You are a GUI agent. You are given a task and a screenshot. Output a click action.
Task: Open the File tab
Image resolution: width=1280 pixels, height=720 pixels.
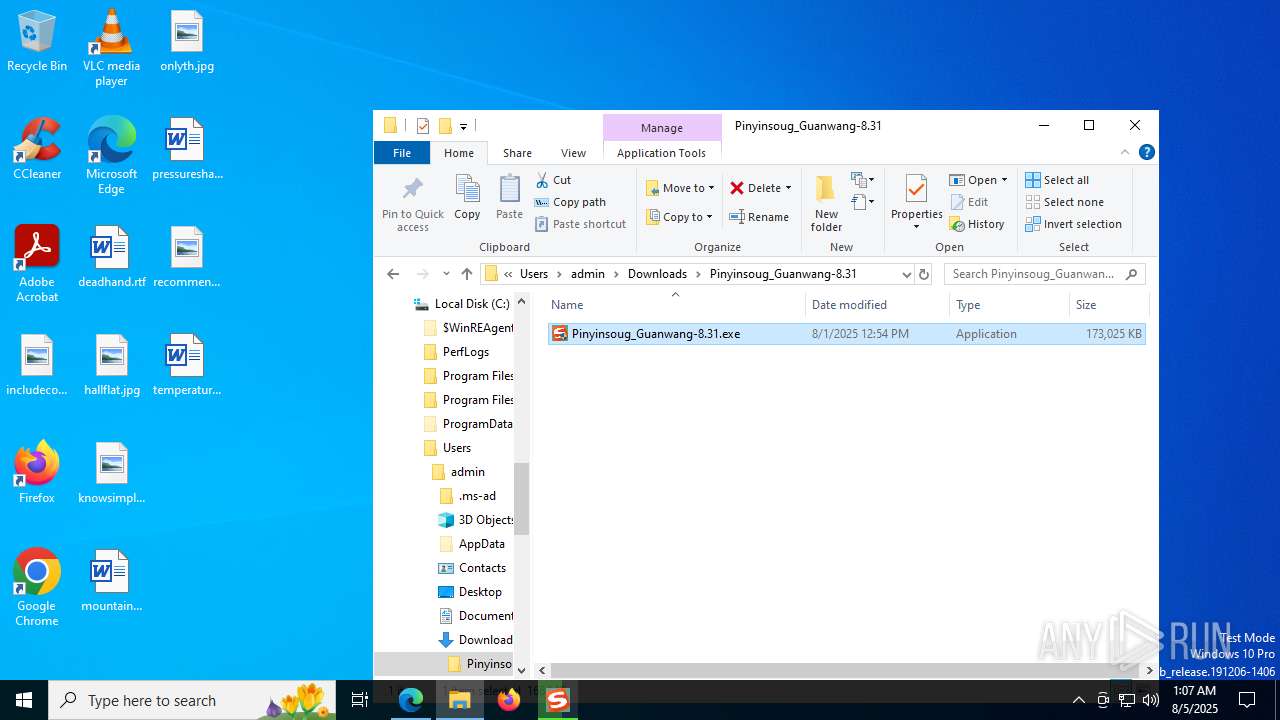pyautogui.click(x=402, y=153)
